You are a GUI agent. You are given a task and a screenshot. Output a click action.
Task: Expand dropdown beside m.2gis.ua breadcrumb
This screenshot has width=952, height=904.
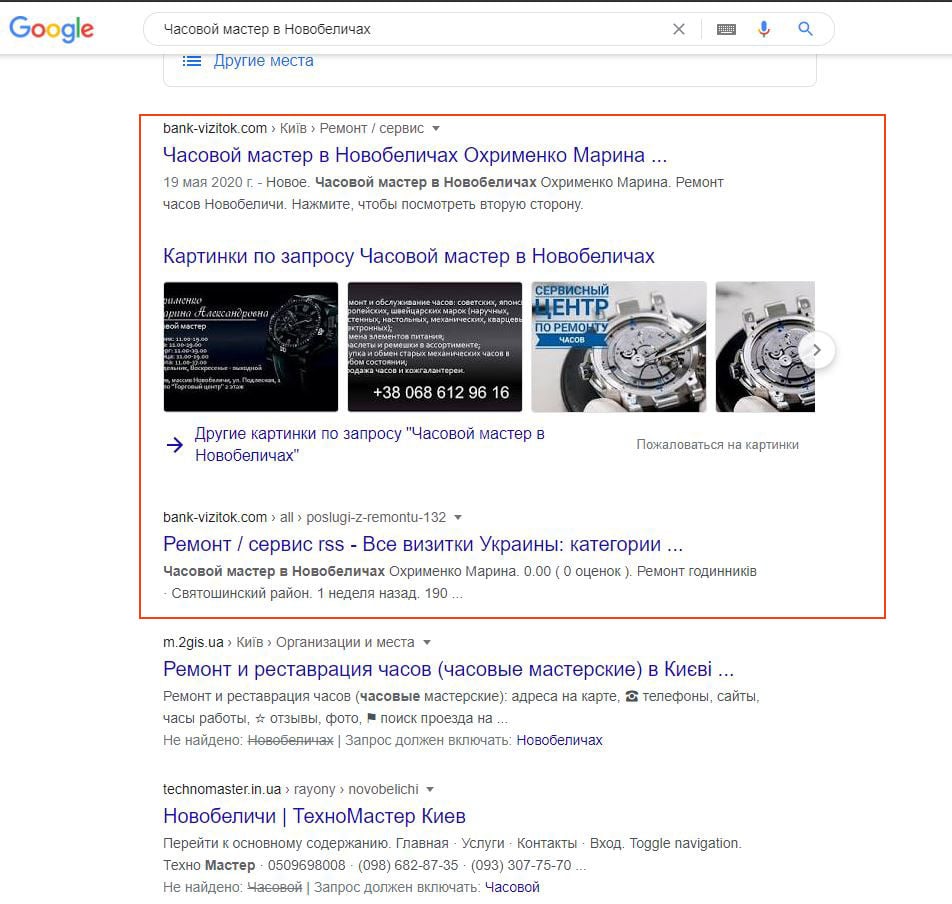tap(427, 642)
